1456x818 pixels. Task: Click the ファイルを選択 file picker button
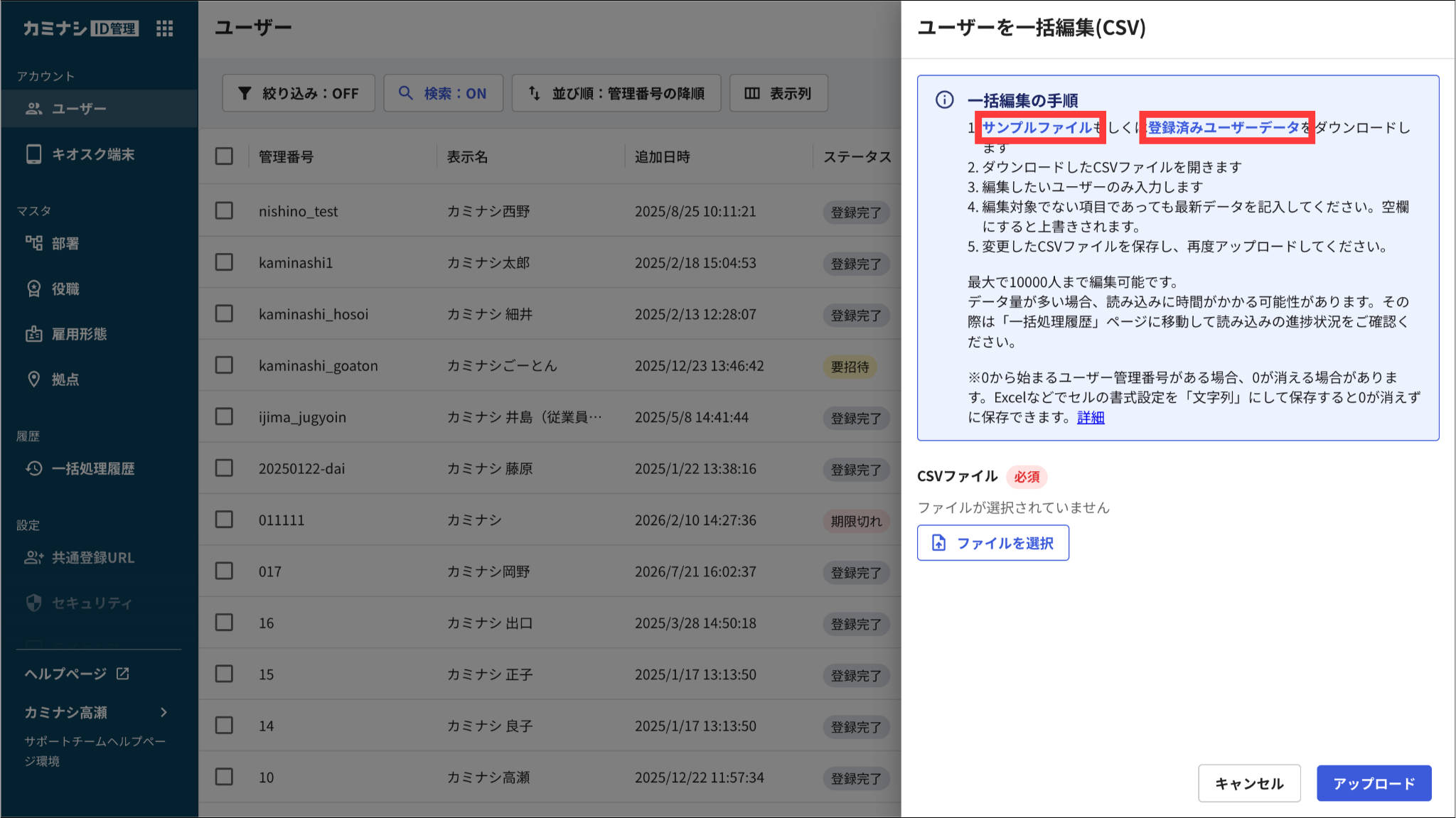click(992, 543)
